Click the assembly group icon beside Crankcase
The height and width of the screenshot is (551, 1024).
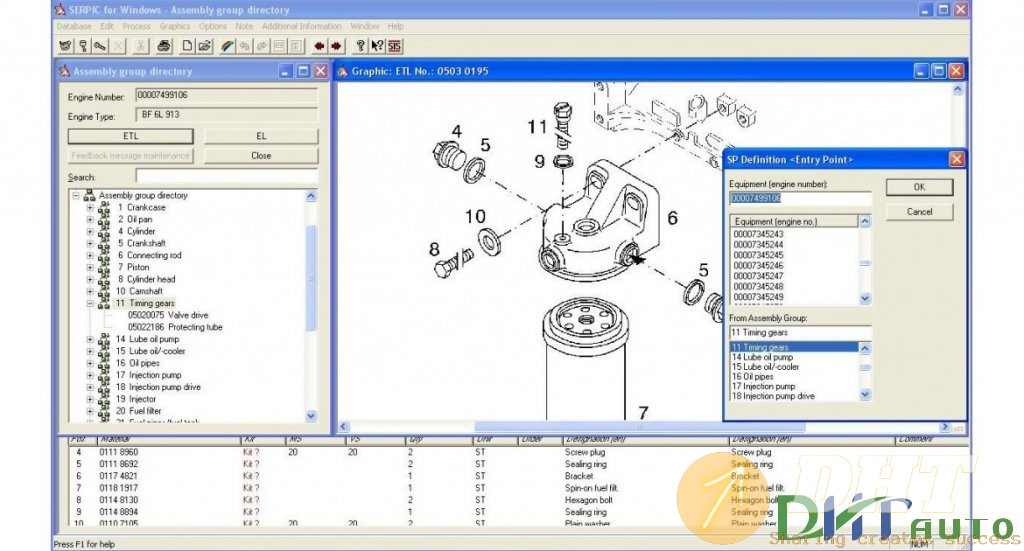(x=104, y=208)
